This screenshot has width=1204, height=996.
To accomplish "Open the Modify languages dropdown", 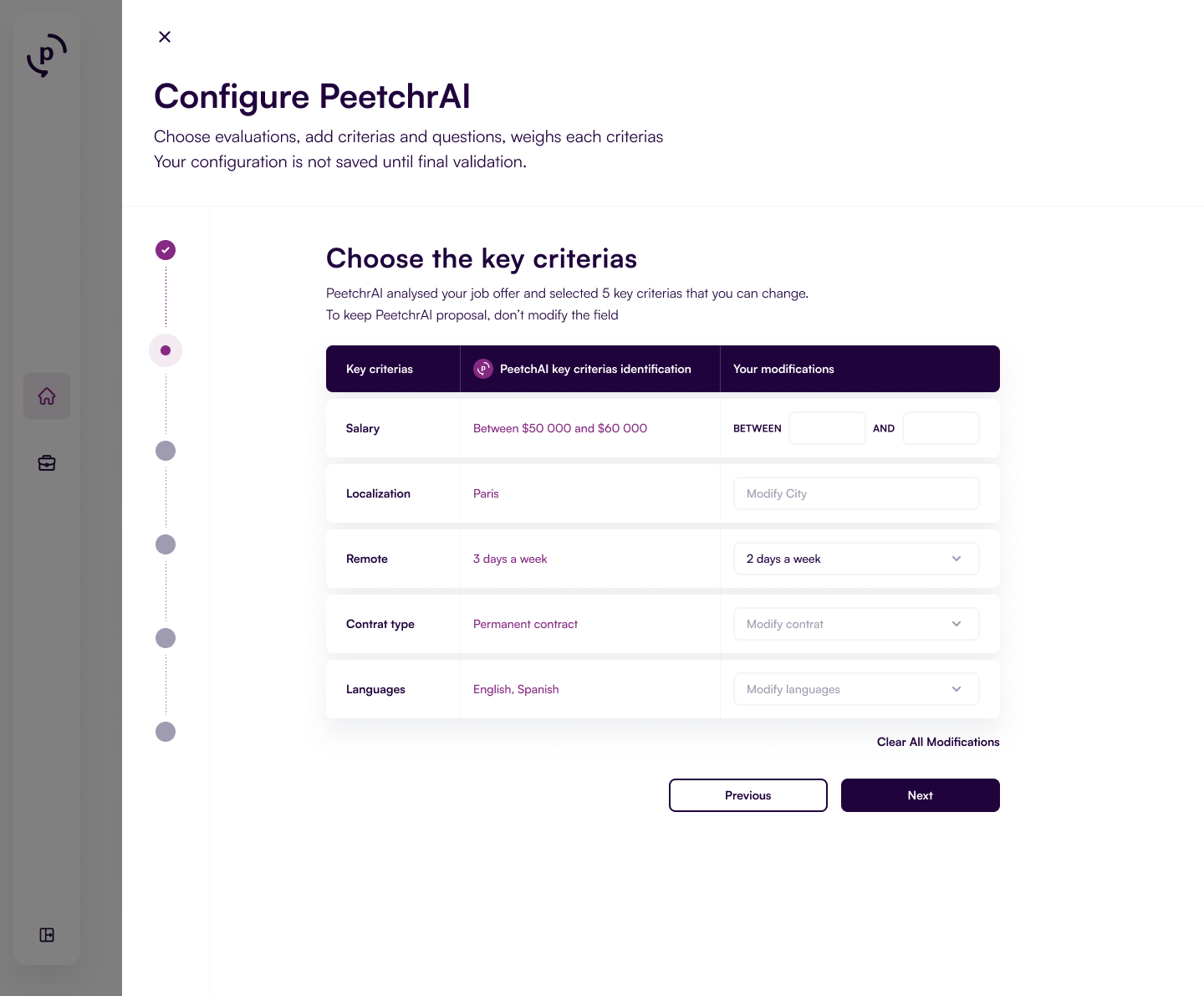I will point(856,689).
